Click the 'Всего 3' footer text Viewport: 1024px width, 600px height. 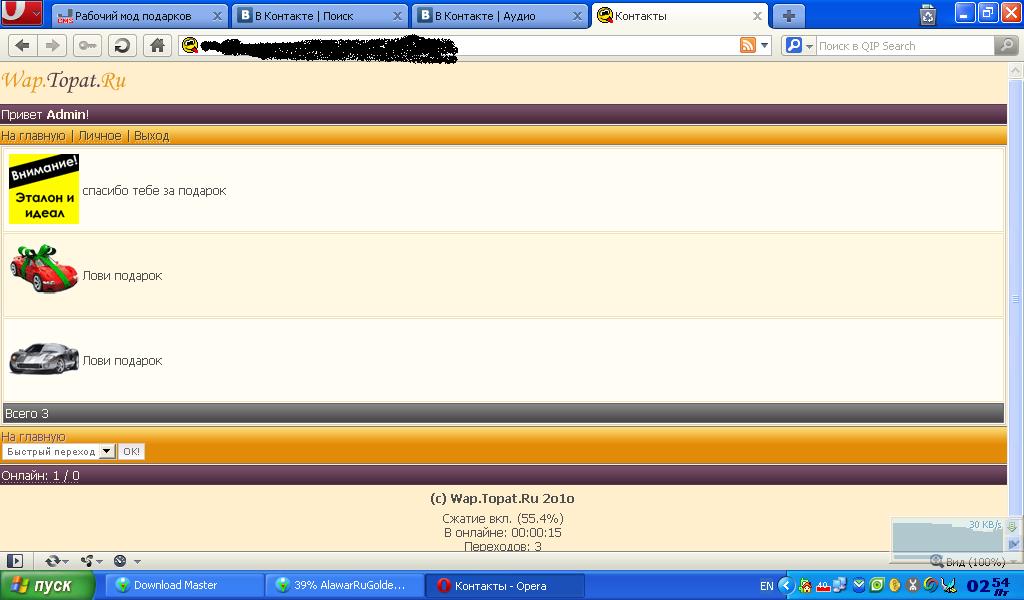click(27, 413)
